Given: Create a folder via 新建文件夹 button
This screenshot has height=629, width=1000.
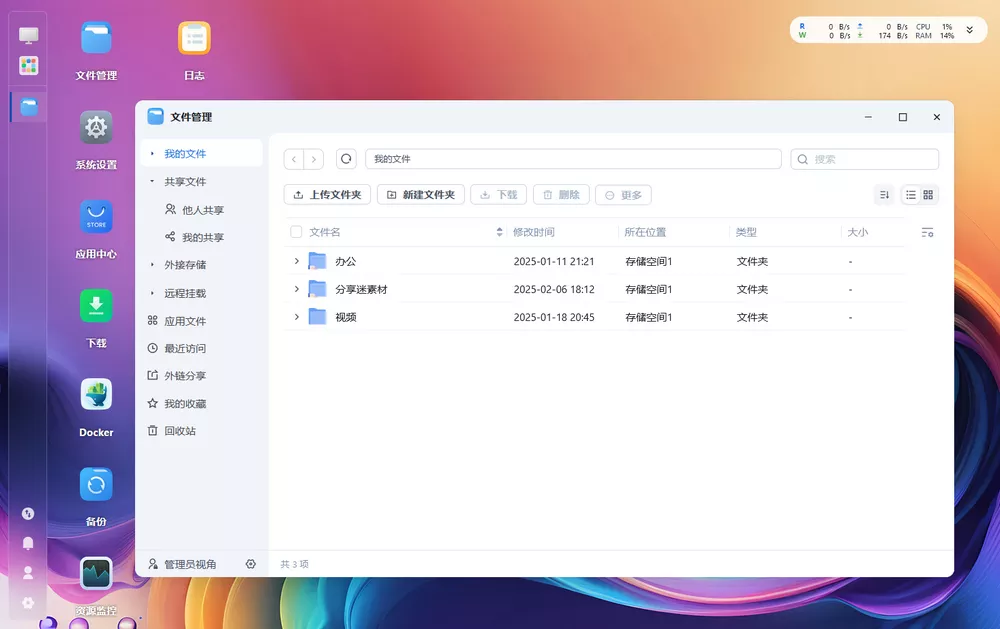Looking at the screenshot, I should click(421, 195).
